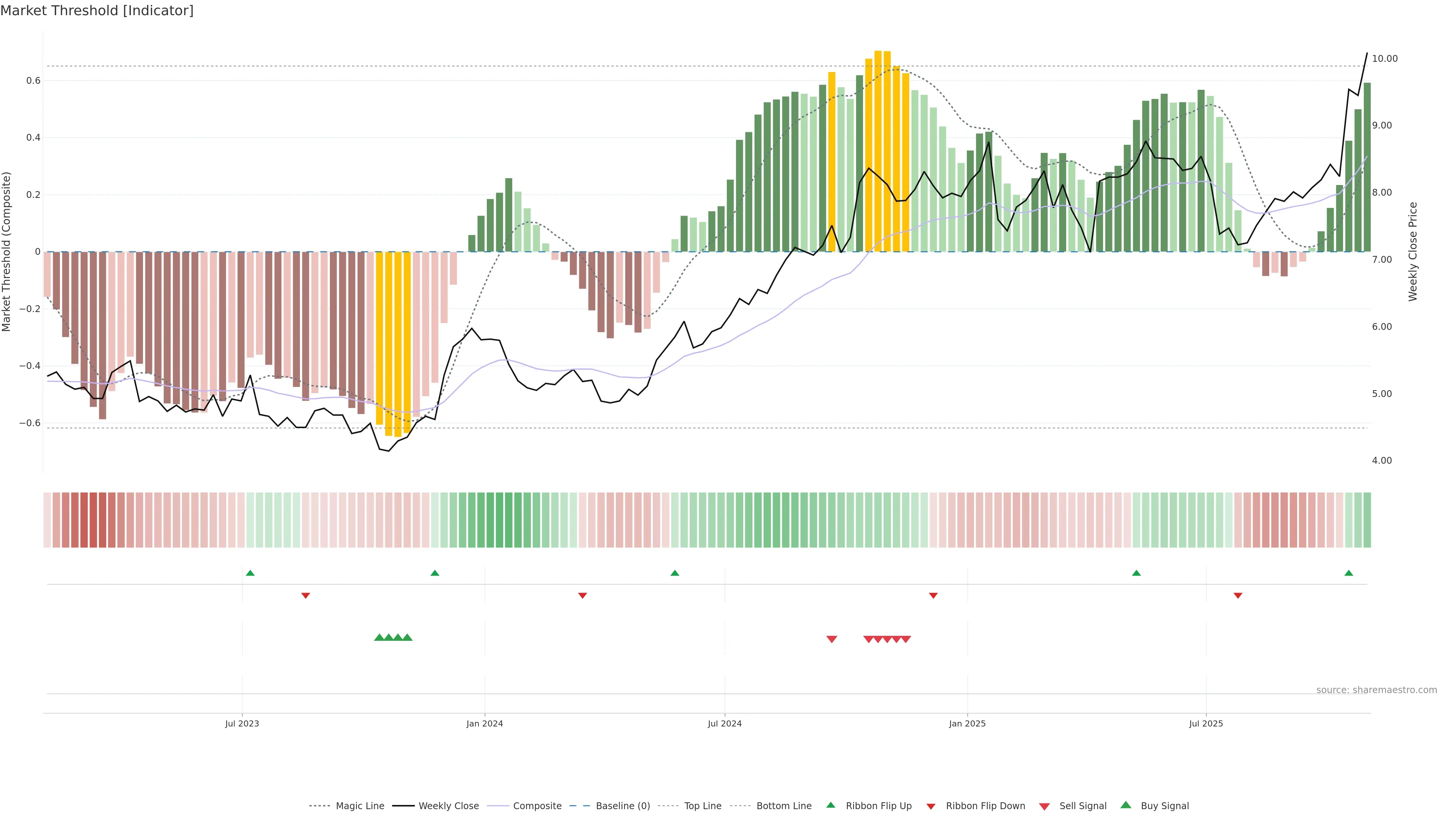The width and height of the screenshot is (1456, 819).
Task: Click the Buy Signal legend triangle
Action: pyautogui.click(x=1125, y=805)
